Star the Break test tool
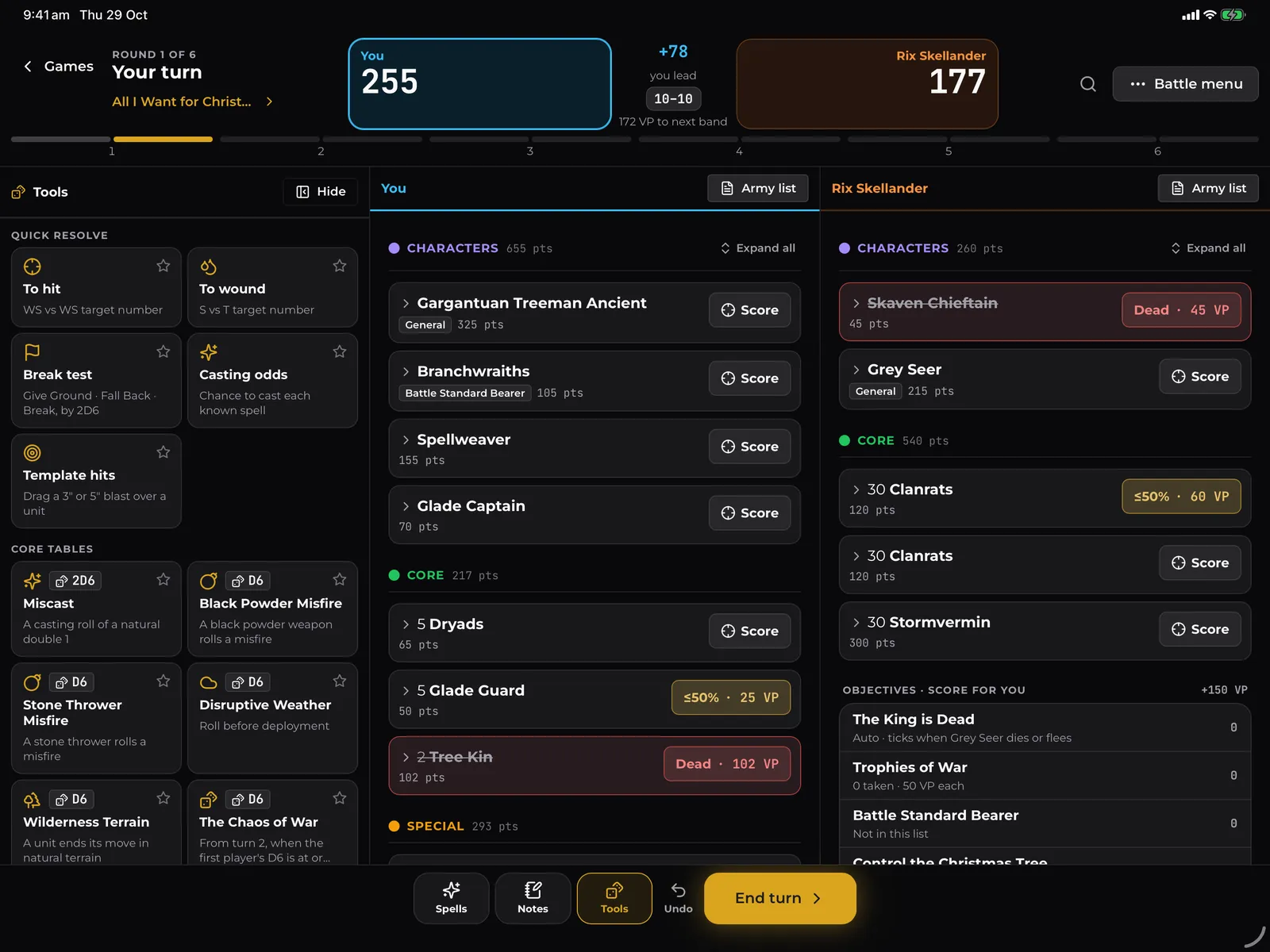Viewport: 1270px width, 952px height. tap(164, 351)
